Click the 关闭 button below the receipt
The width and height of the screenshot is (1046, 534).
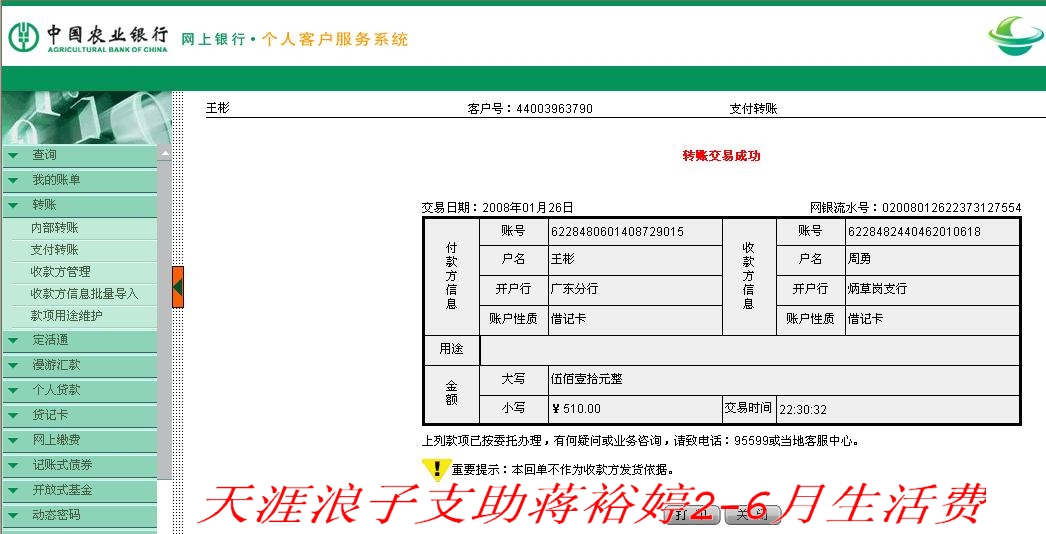(752, 514)
